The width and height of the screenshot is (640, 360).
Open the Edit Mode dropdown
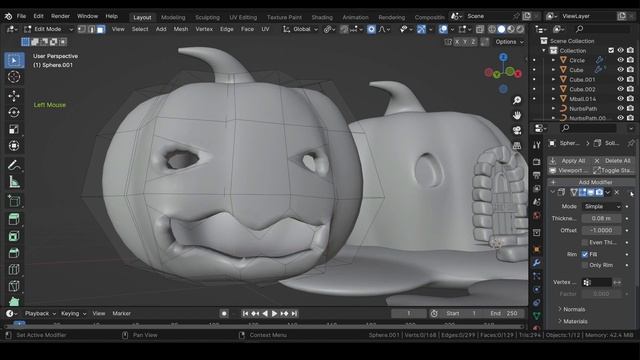pyautogui.click(x=48, y=29)
